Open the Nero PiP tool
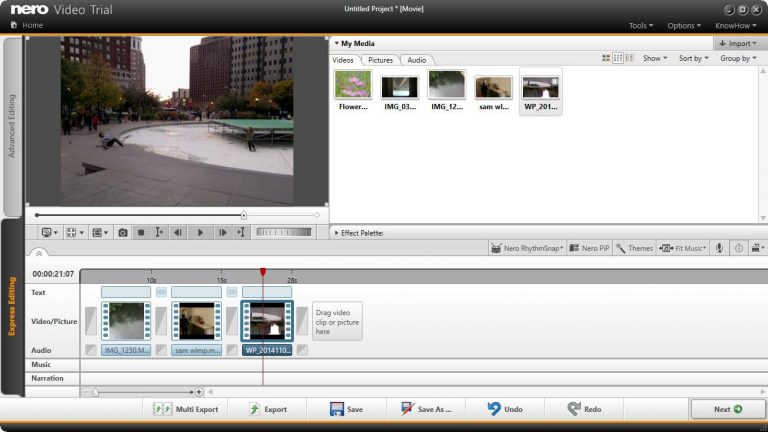The image size is (768, 432). (x=589, y=248)
